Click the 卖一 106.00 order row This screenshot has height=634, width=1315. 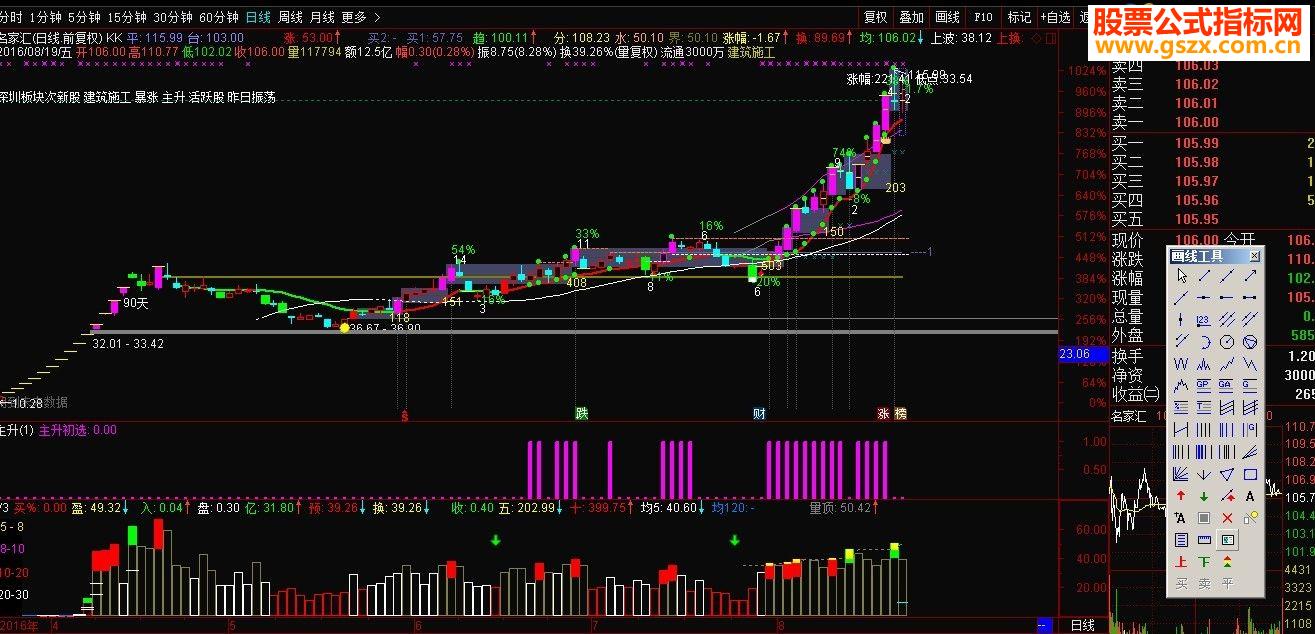click(1212, 122)
